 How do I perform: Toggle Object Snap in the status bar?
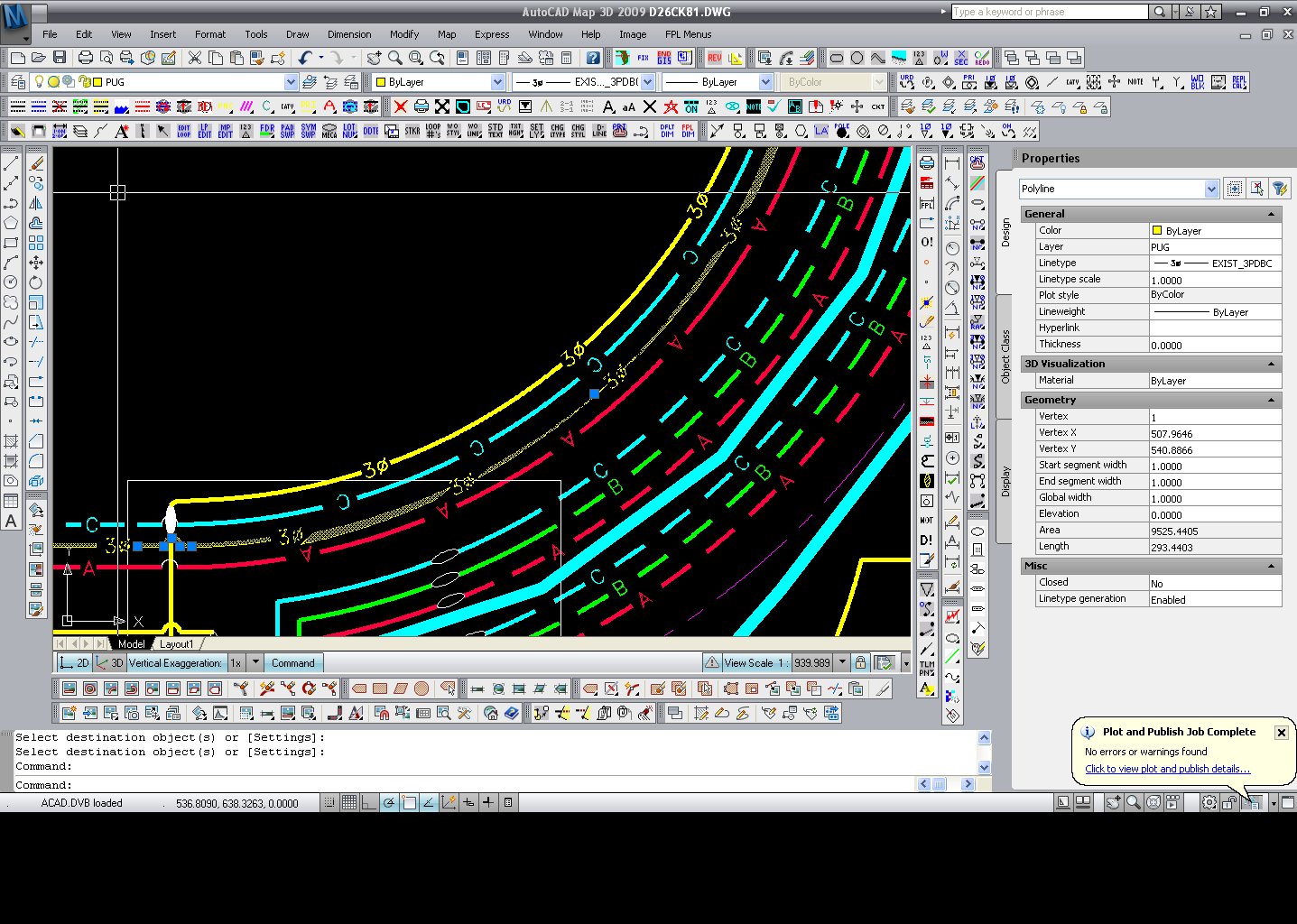409,802
